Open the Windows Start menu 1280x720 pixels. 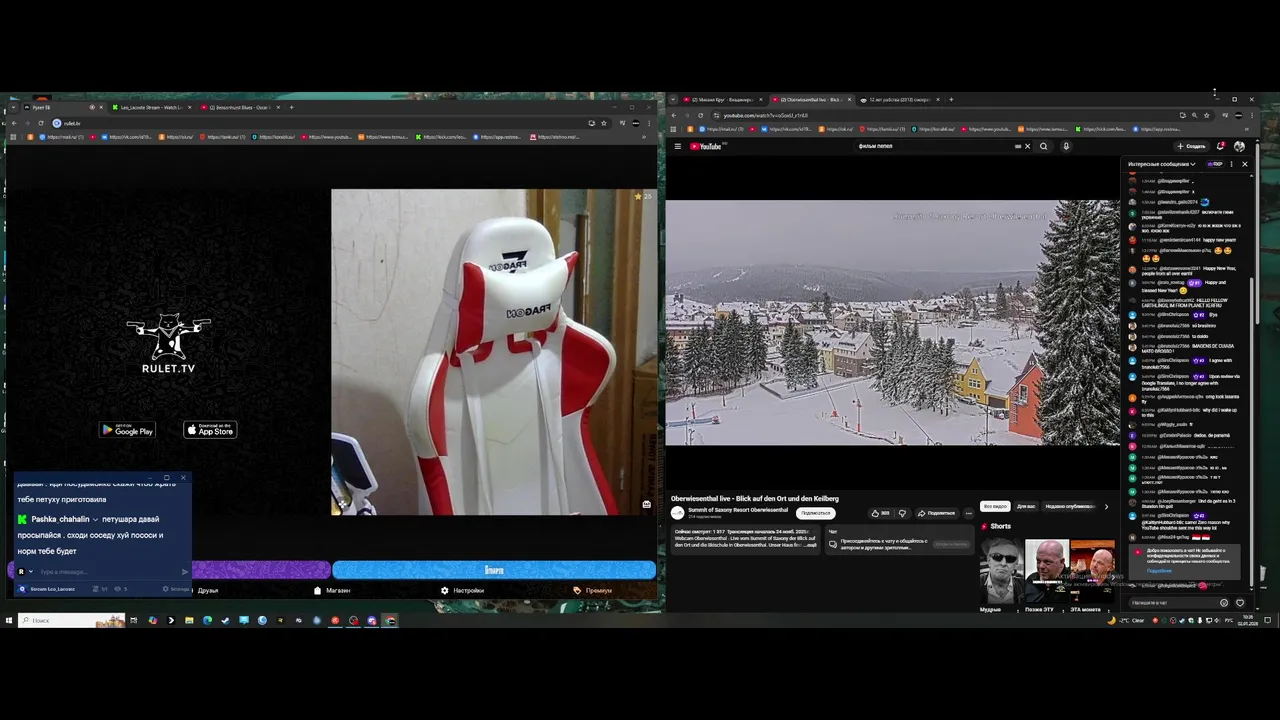point(9,620)
